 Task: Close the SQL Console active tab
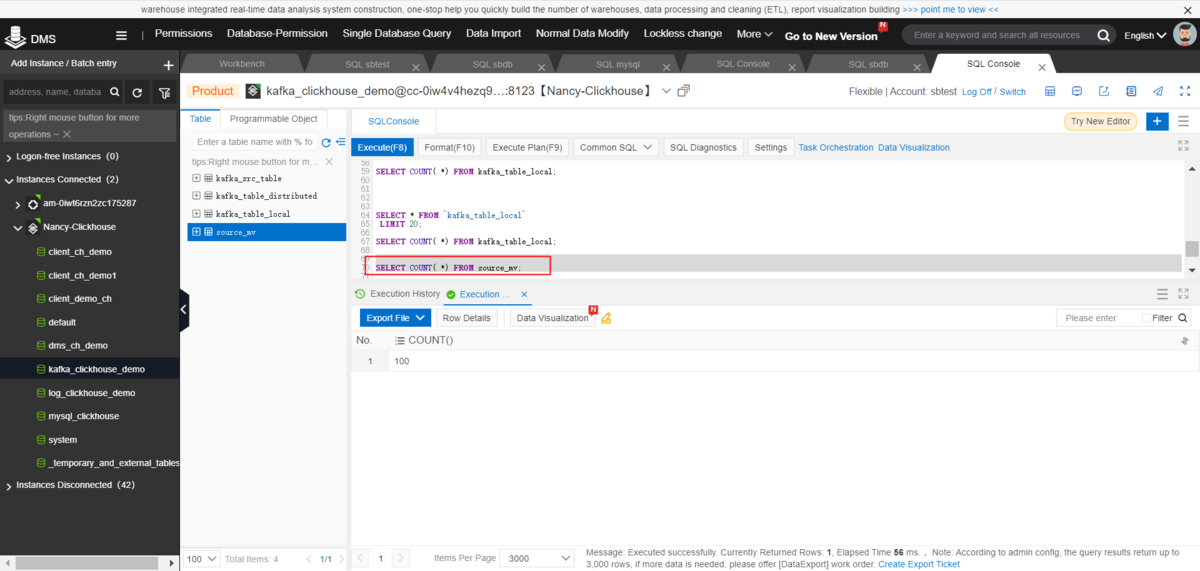(1041, 68)
